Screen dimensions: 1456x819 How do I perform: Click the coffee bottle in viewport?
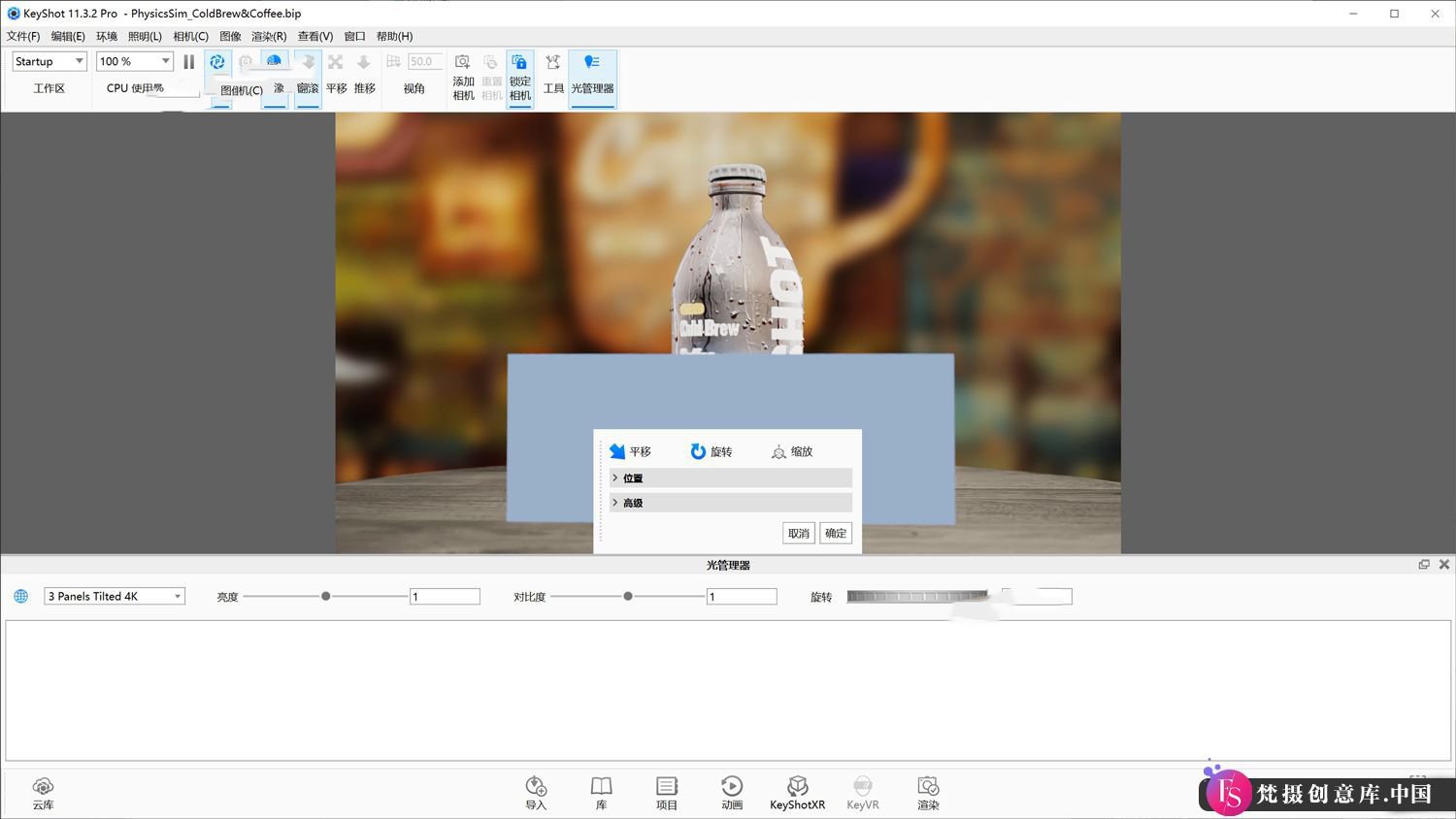pos(736,260)
